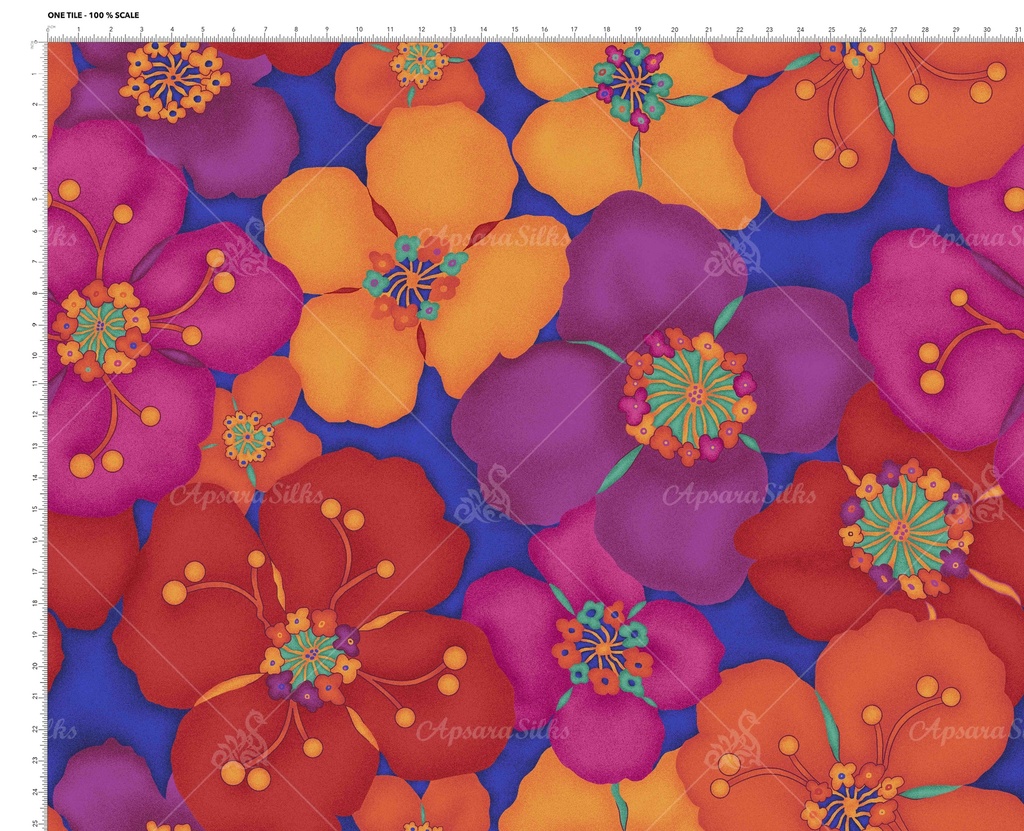The image size is (1024, 831).
Task: Click the 20 mark on the vertical ruler
Action: pyautogui.click(x=33, y=666)
